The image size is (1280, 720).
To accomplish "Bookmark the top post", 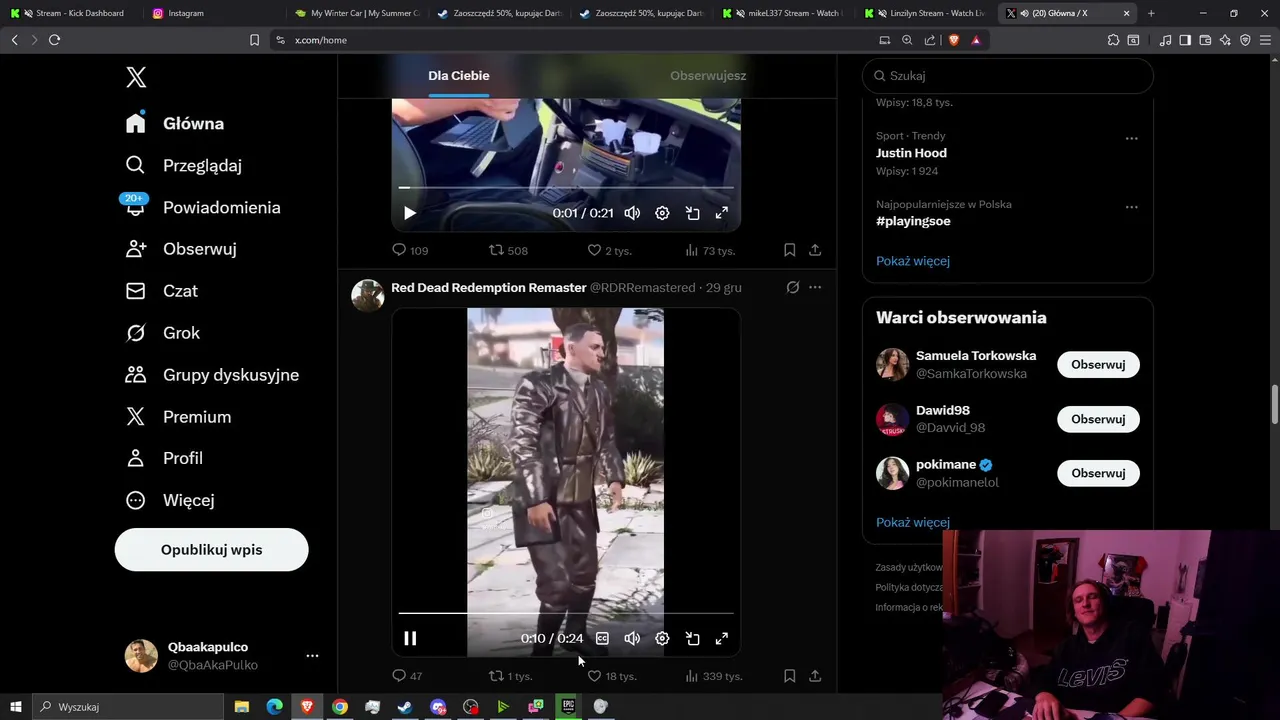I will pos(789,250).
